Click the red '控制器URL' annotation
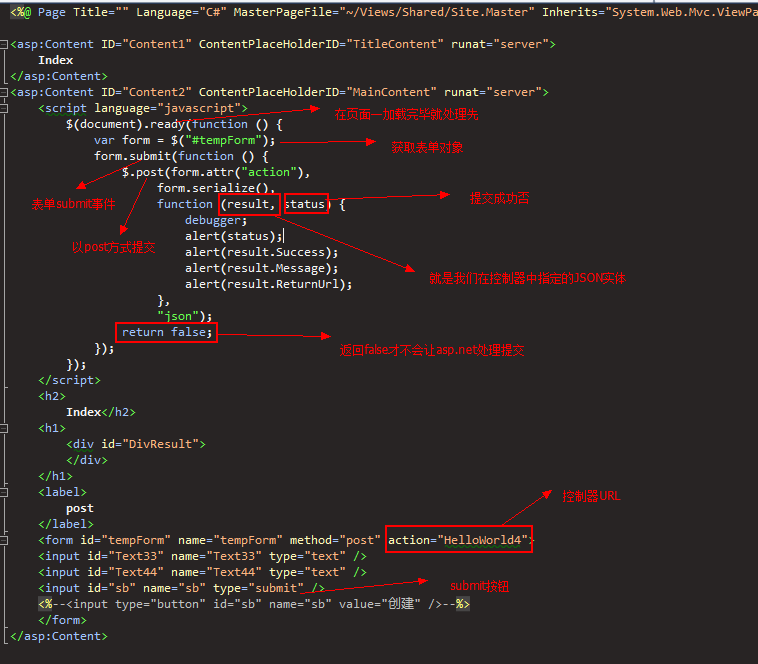Viewport: 758px width, 664px height. pyautogui.click(x=591, y=495)
